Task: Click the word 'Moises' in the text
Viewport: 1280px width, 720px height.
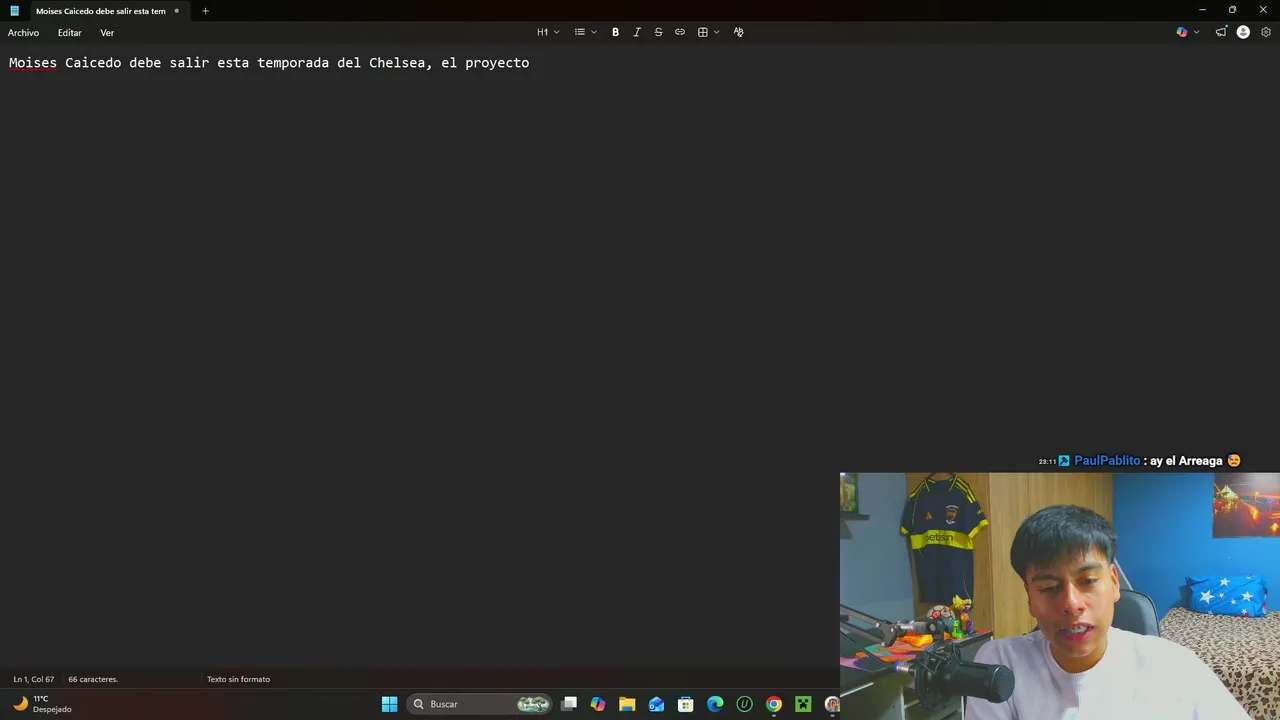Action: pyautogui.click(x=33, y=62)
